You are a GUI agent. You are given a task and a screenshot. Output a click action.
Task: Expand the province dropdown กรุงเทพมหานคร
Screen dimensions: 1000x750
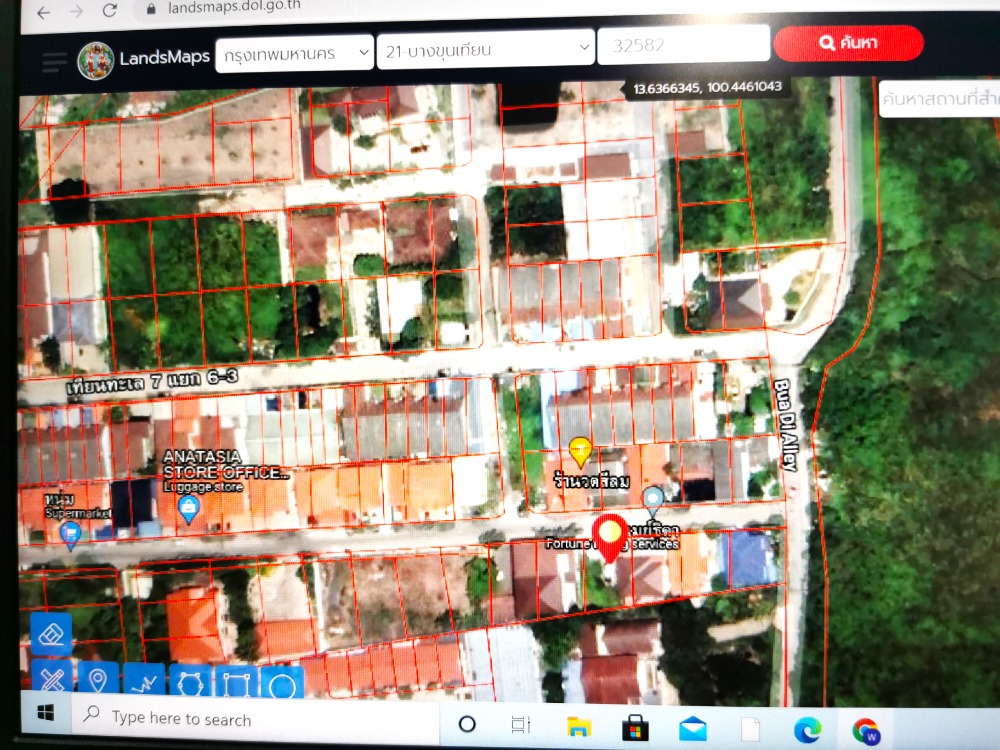(294, 50)
